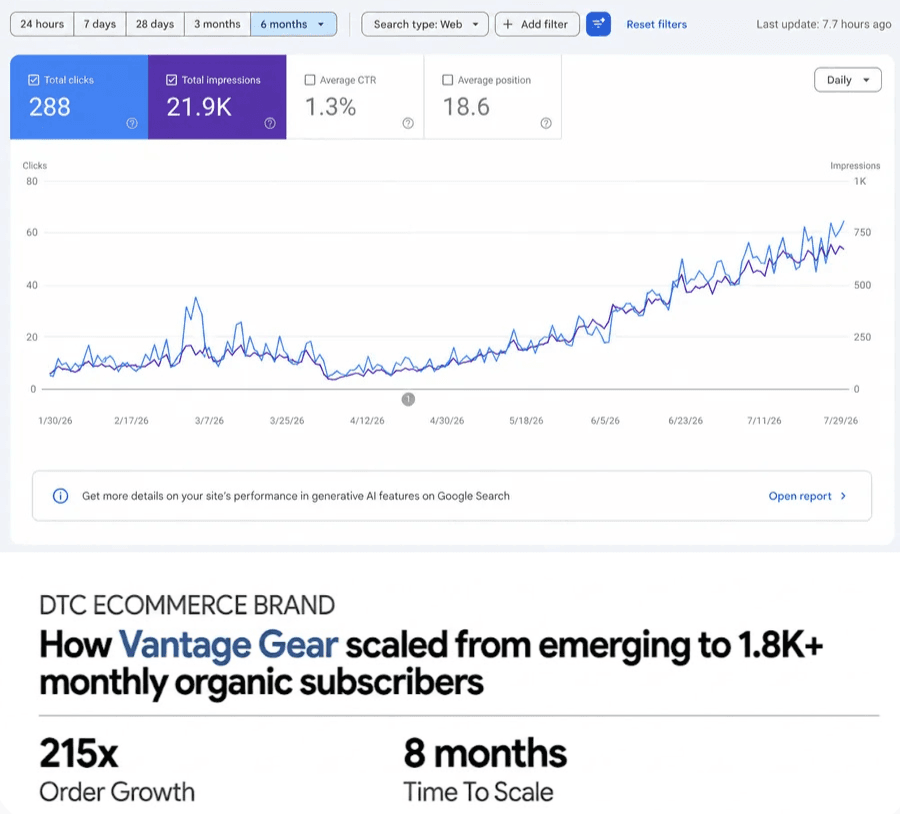Open help icon on Total impressions card
This screenshot has height=840, width=900.
[270, 123]
